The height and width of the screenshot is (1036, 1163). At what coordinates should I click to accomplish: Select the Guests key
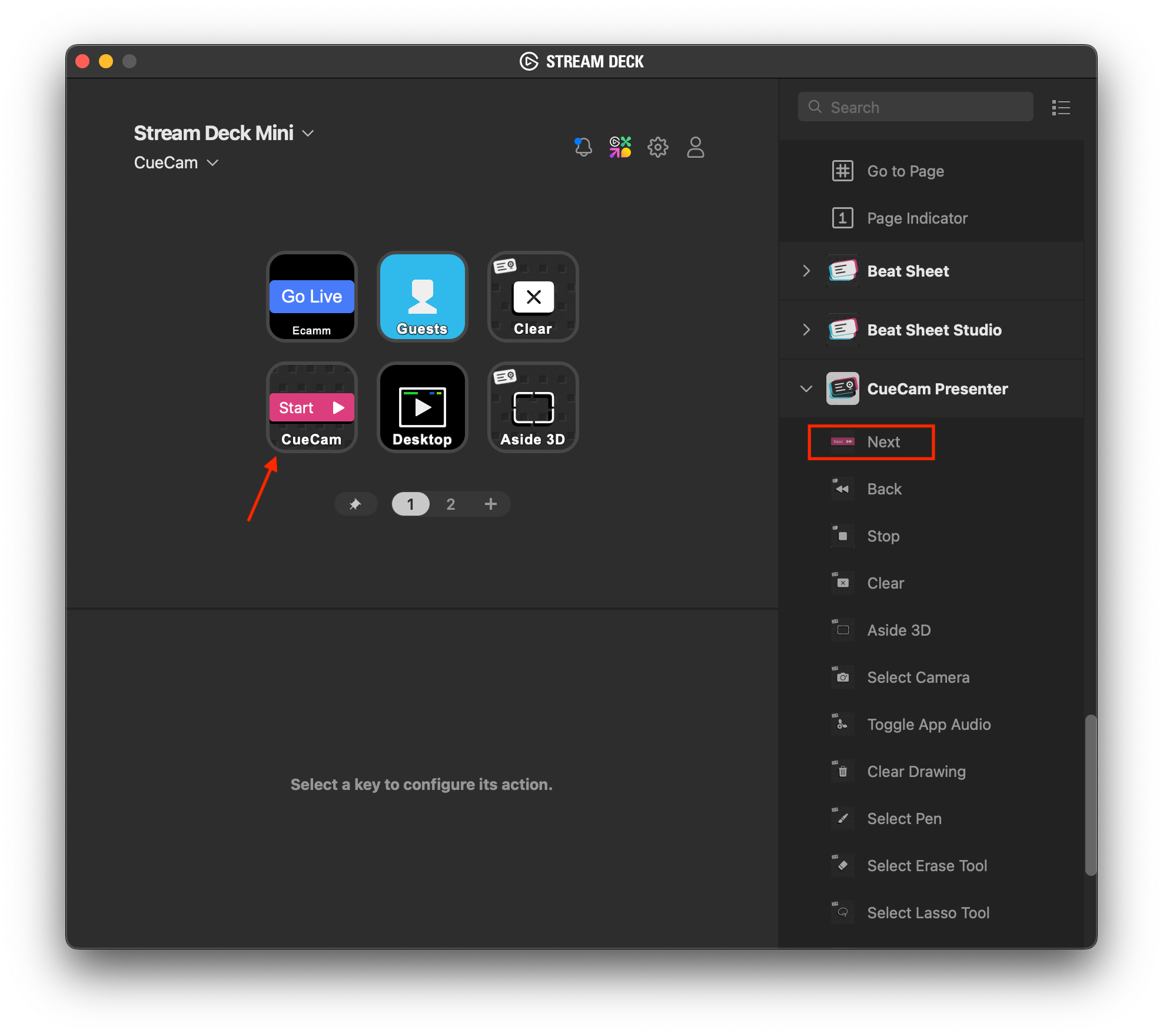422,297
